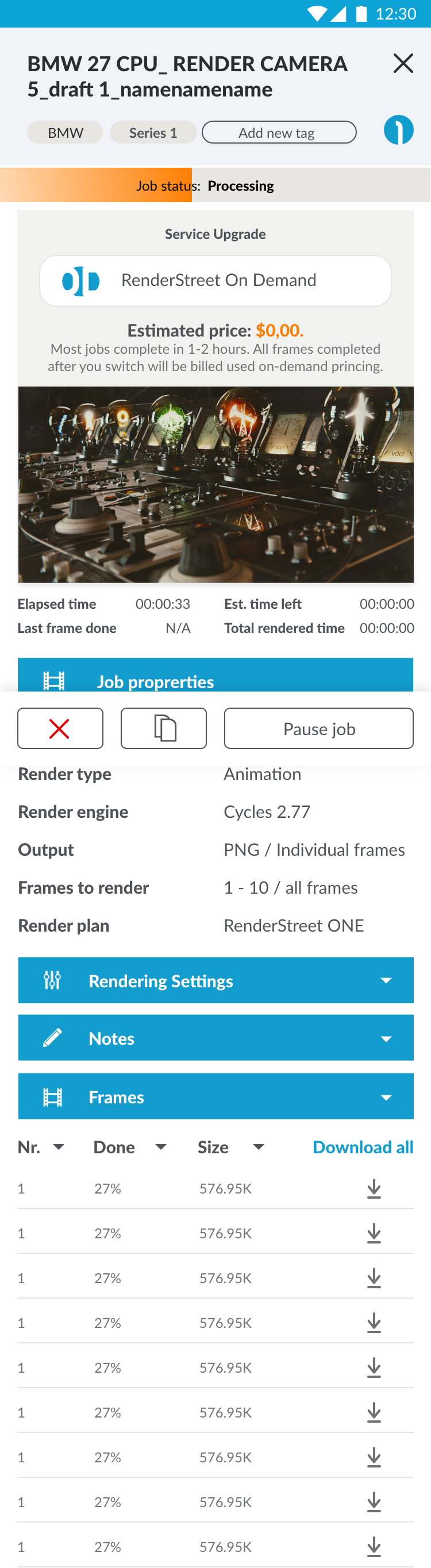Download the last visible frame row

374,1546
